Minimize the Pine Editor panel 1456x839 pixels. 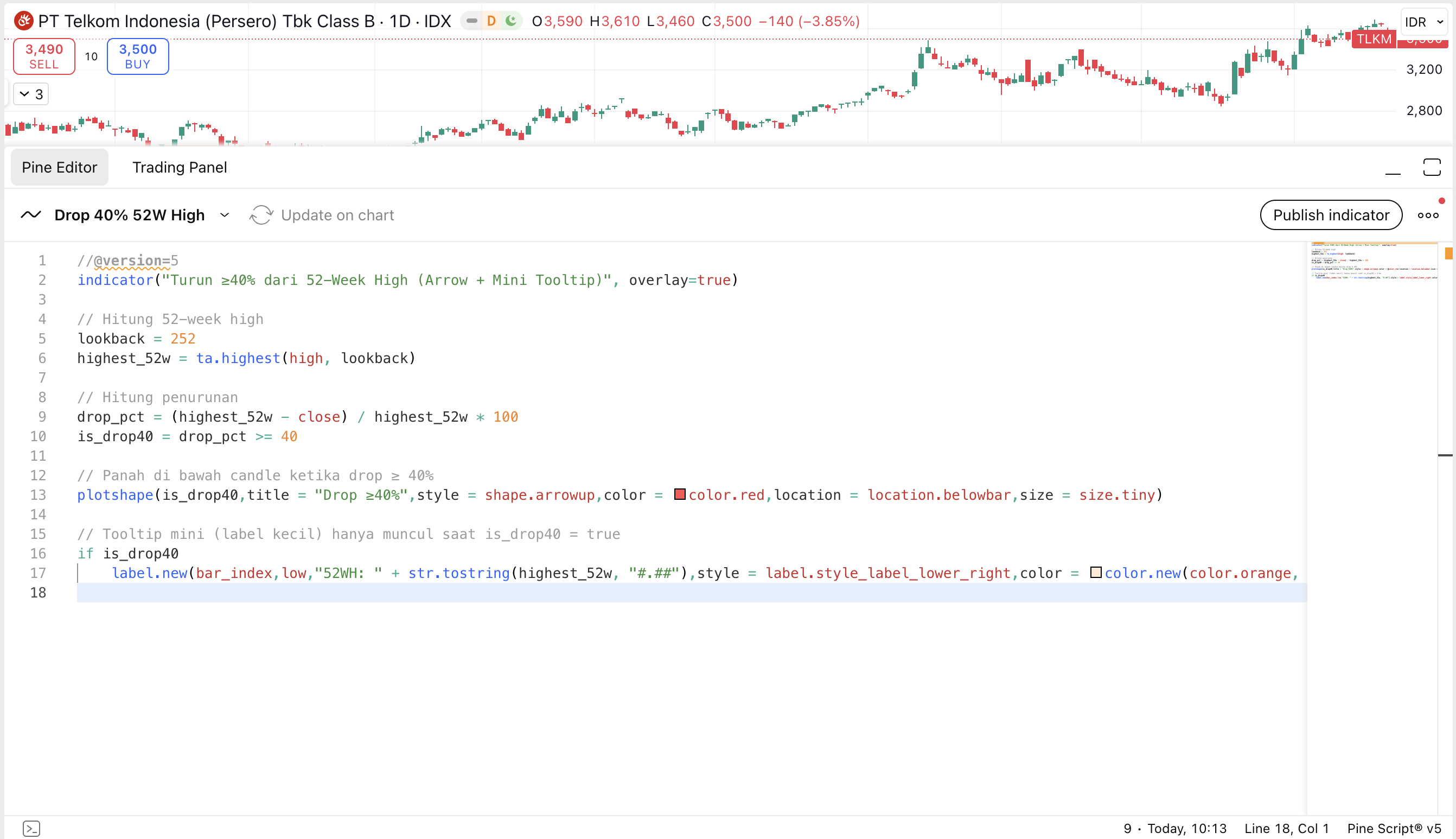click(1393, 167)
